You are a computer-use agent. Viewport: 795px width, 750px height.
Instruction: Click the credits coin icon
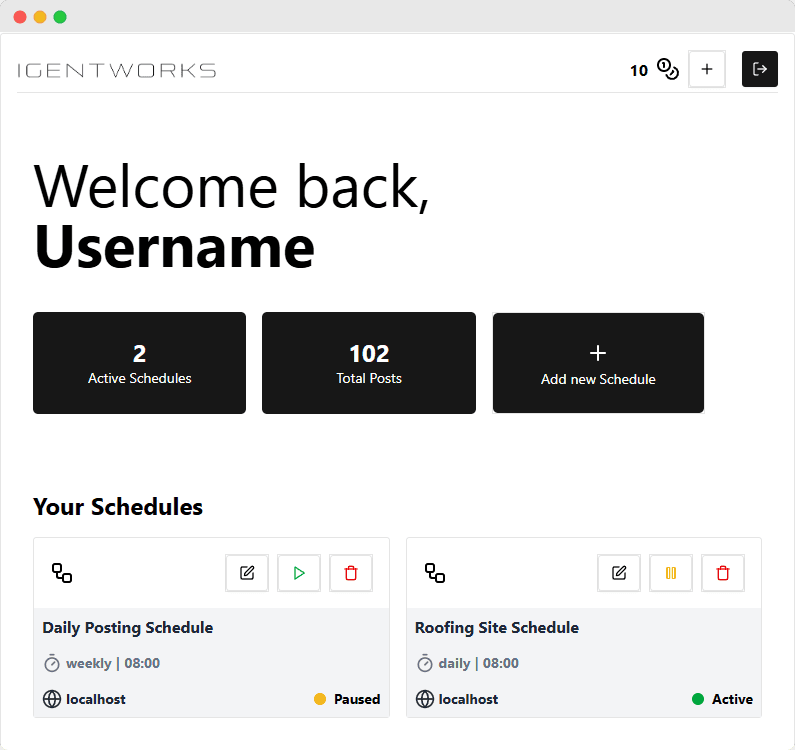click(668, 70)
